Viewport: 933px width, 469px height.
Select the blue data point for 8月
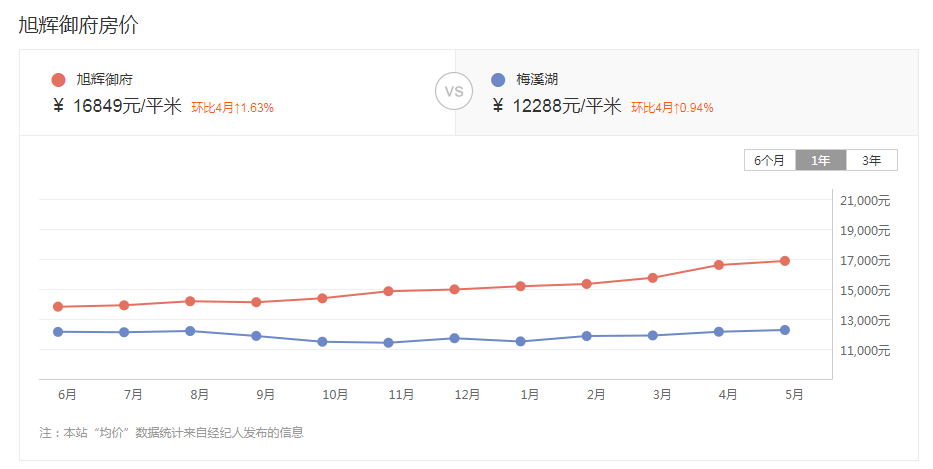click(x=190, y=331)
